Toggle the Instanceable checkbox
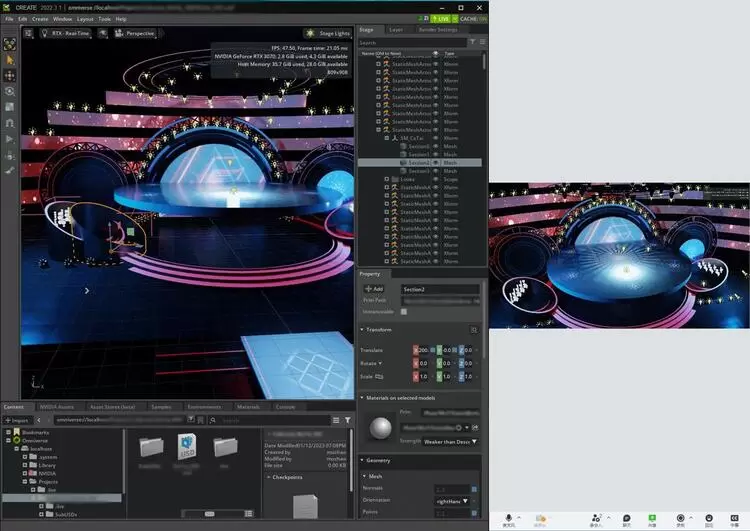The width and height of the screenshot is (750, 531). (403, 311)
